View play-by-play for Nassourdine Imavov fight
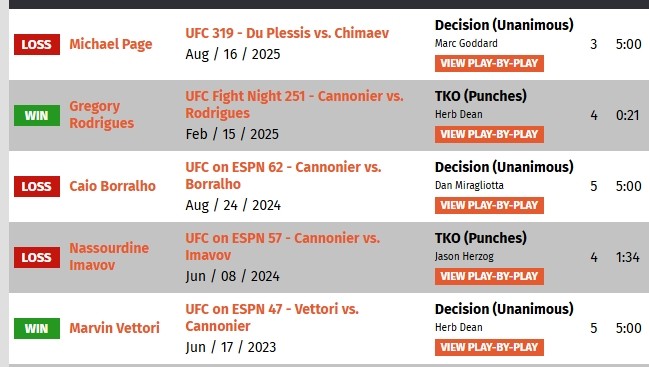This screenshot has height=367, width=649. point(489,276)
